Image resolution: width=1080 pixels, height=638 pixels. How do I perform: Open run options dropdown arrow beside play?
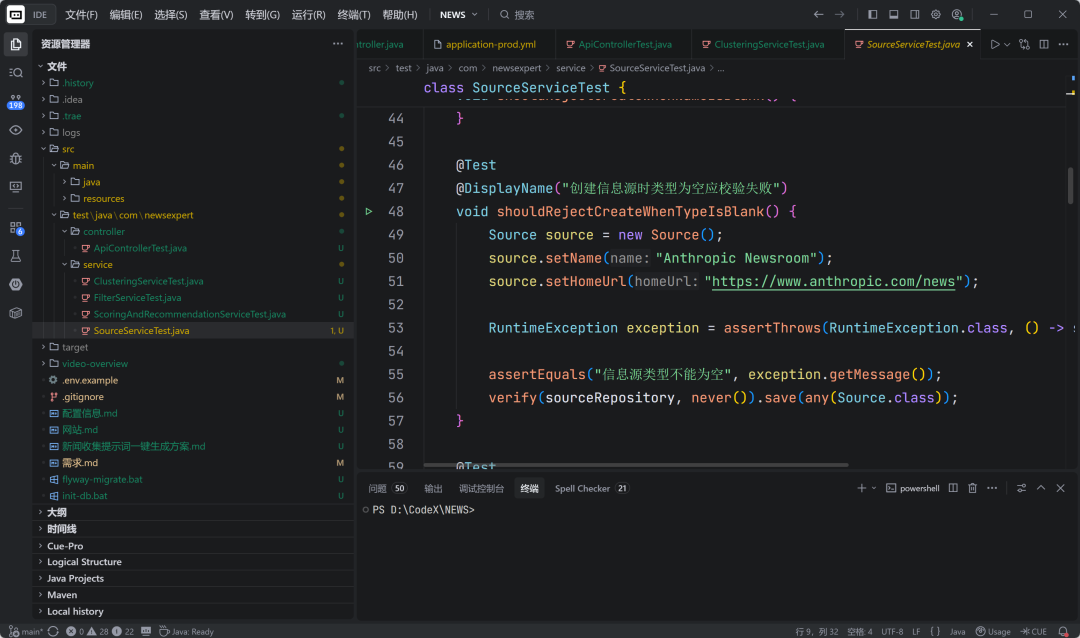pos(1007,44)
